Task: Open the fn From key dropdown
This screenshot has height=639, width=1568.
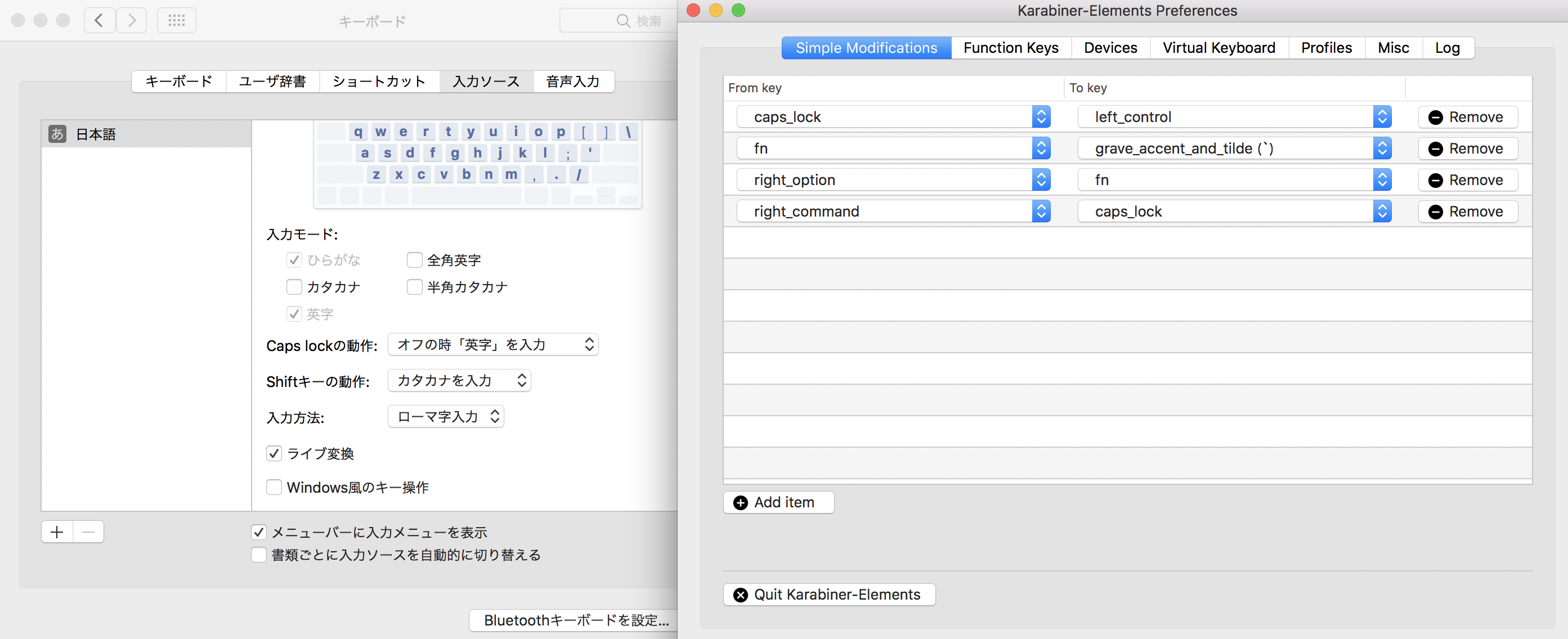Action: [x=894, y=148]
